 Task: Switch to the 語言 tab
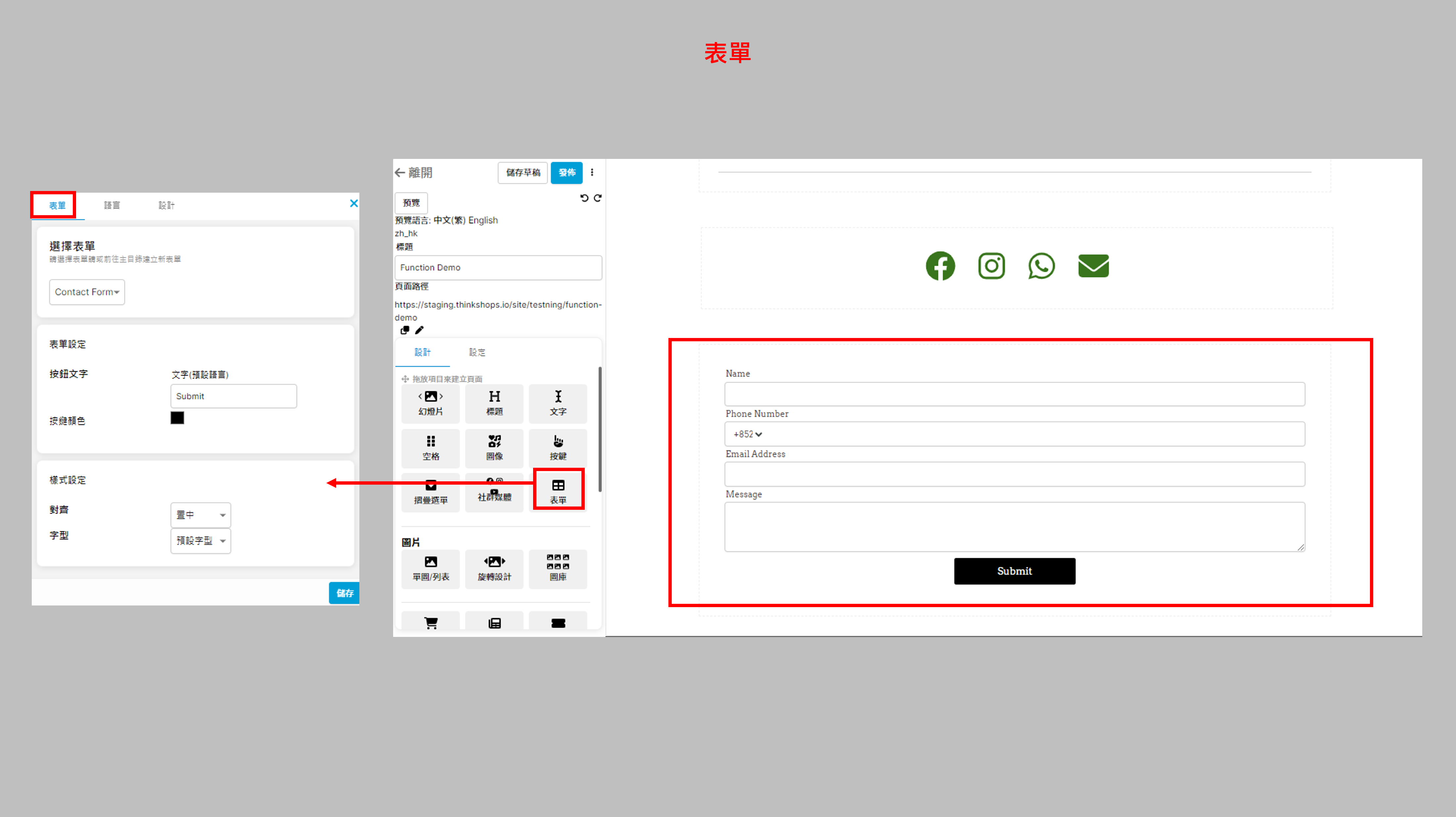pyautogui.click(x=112, y=205)
